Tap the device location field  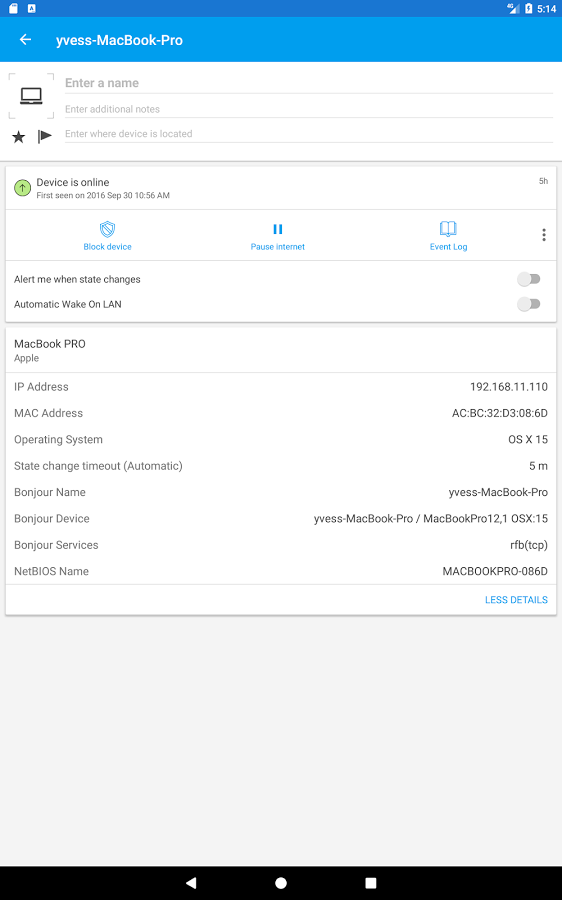(309, 134)
